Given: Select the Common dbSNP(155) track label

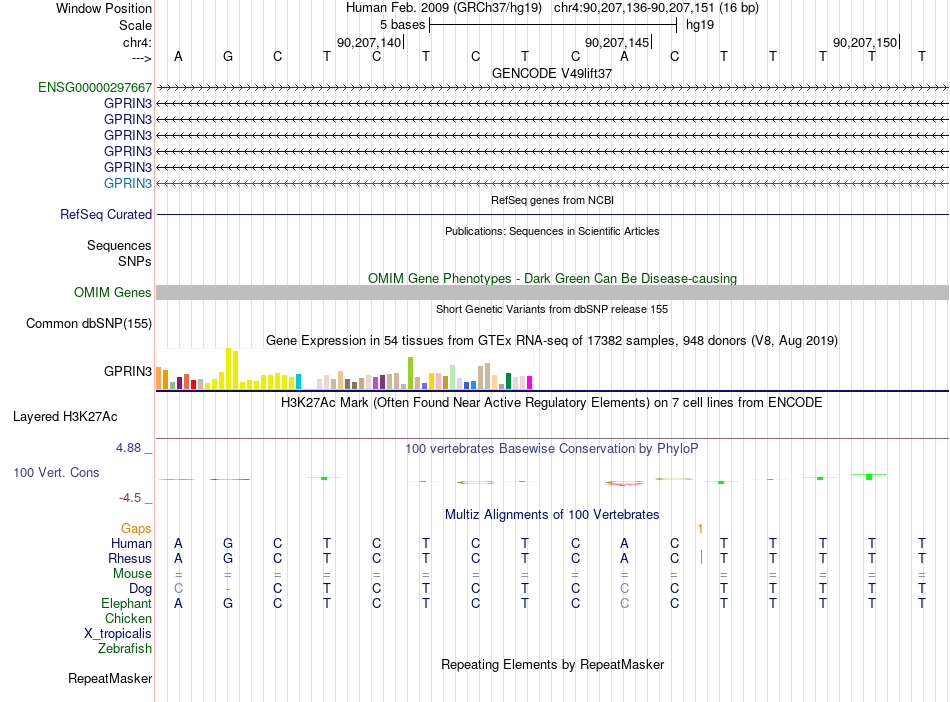Looking at the screenshot, I should click(x=88, y=323).
